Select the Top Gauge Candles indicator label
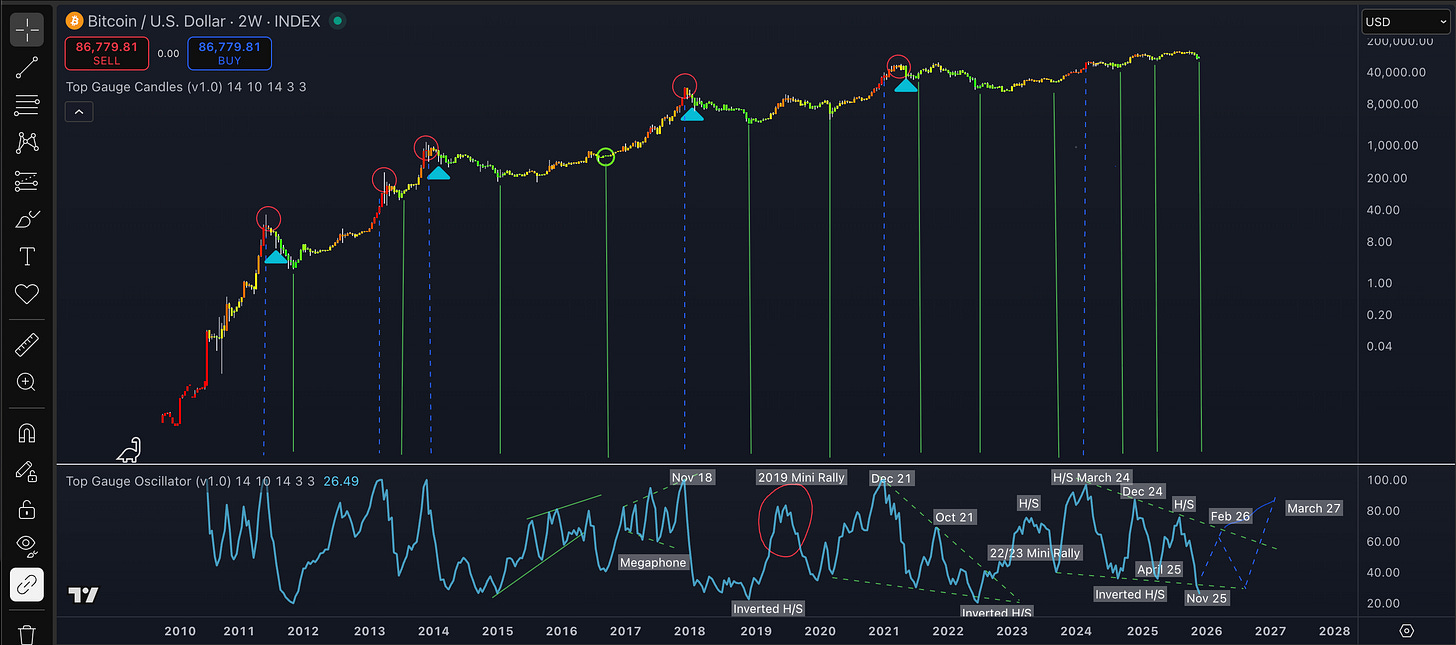 pos(186,87)
